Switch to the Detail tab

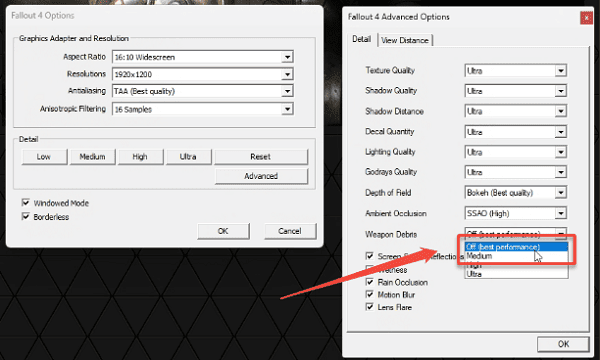(362, 39)
